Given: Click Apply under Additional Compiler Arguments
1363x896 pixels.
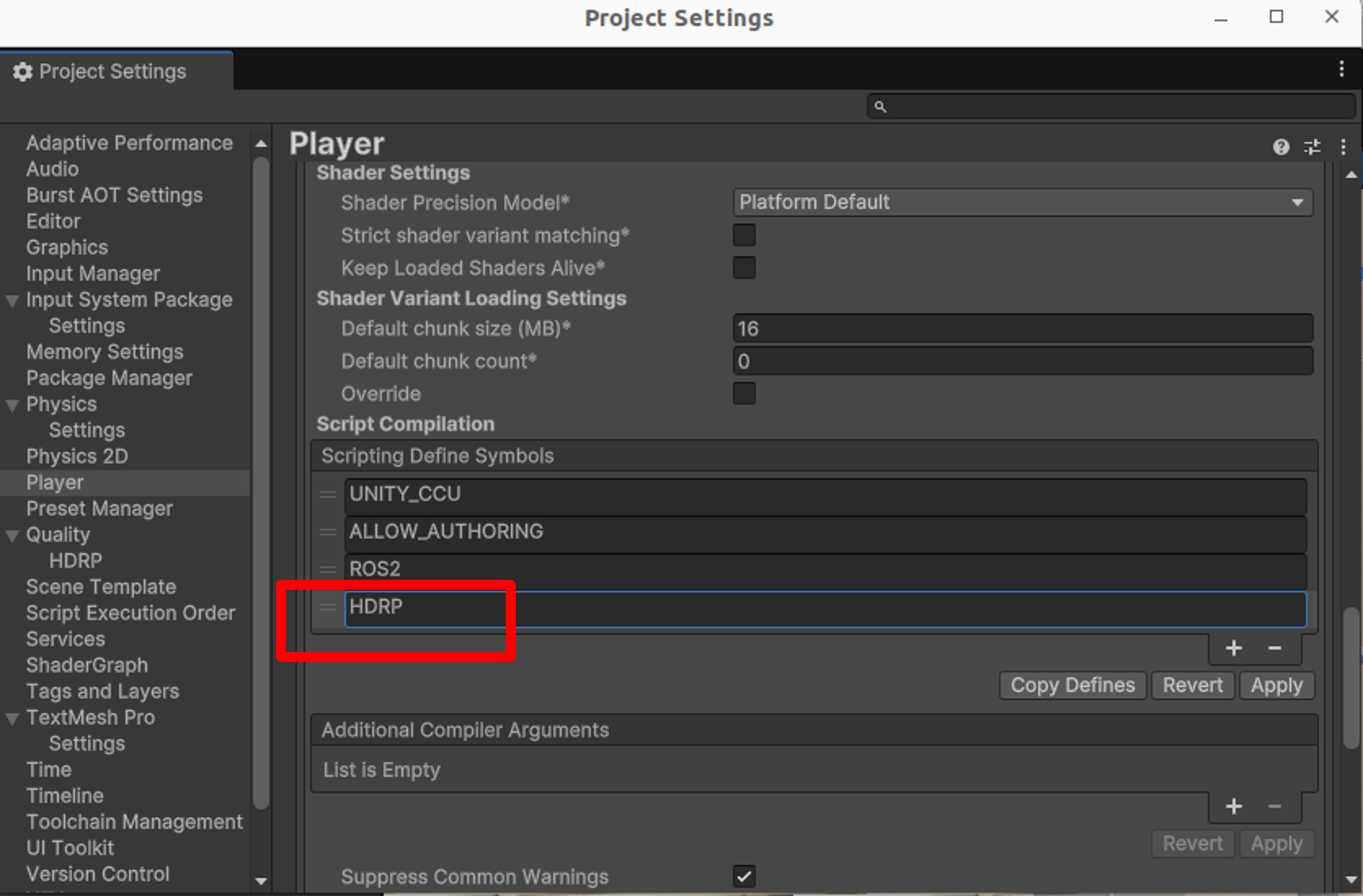Looking at the screenshot, I should (1277, 843).
